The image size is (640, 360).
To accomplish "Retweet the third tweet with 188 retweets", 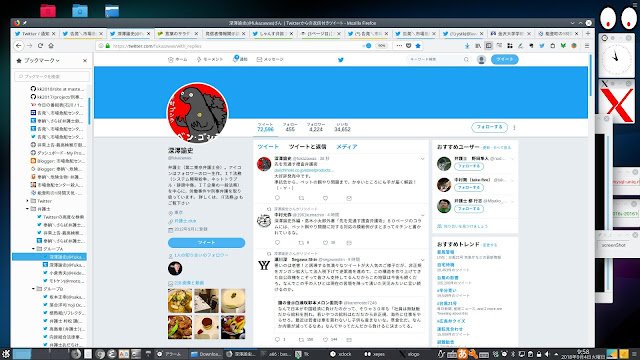I will tap(302, 340).
